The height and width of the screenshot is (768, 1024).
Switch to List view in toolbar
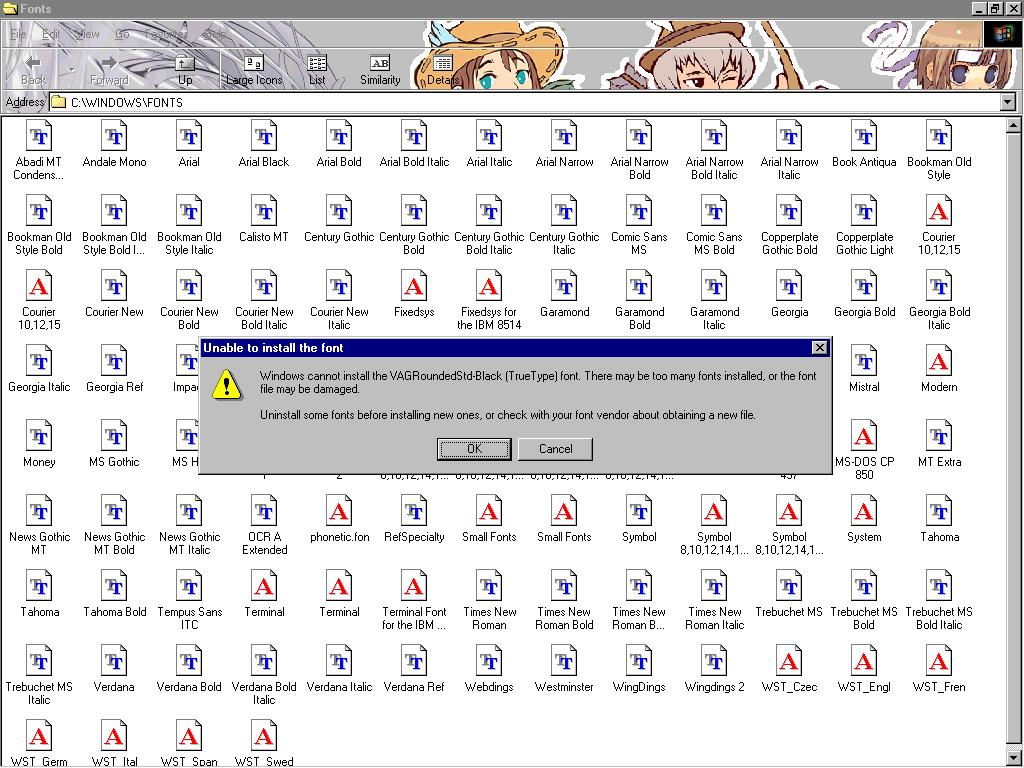[x=317, y=69]
